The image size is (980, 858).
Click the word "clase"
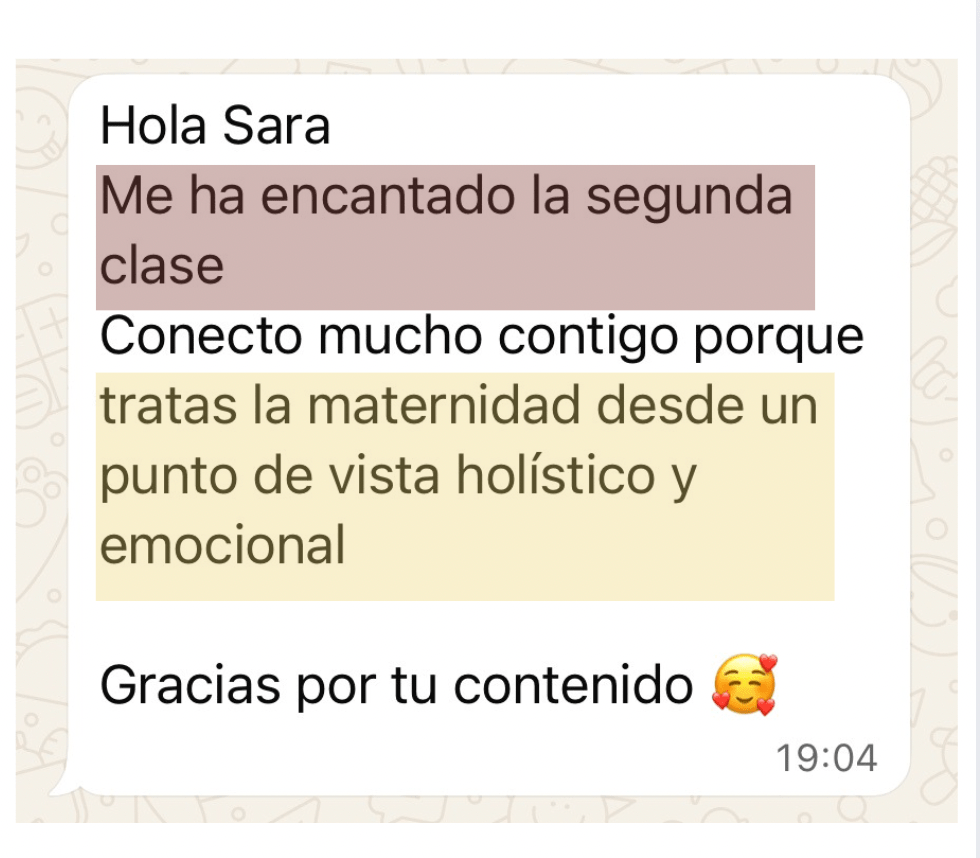[162, 266]
